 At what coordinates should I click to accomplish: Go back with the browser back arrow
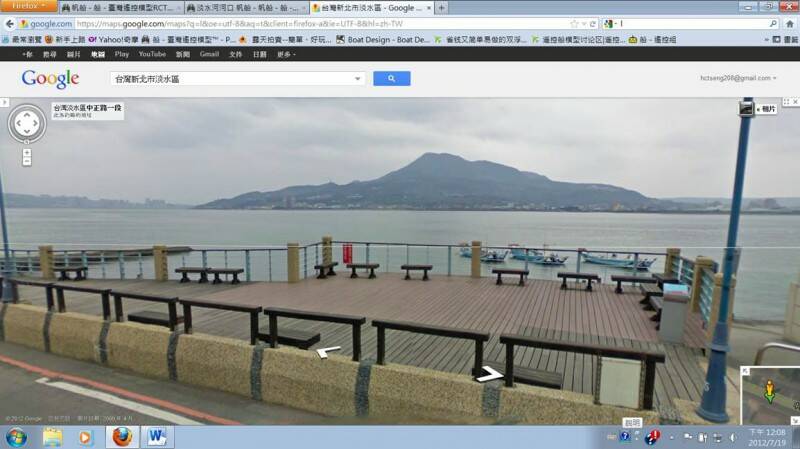(10, 23)
